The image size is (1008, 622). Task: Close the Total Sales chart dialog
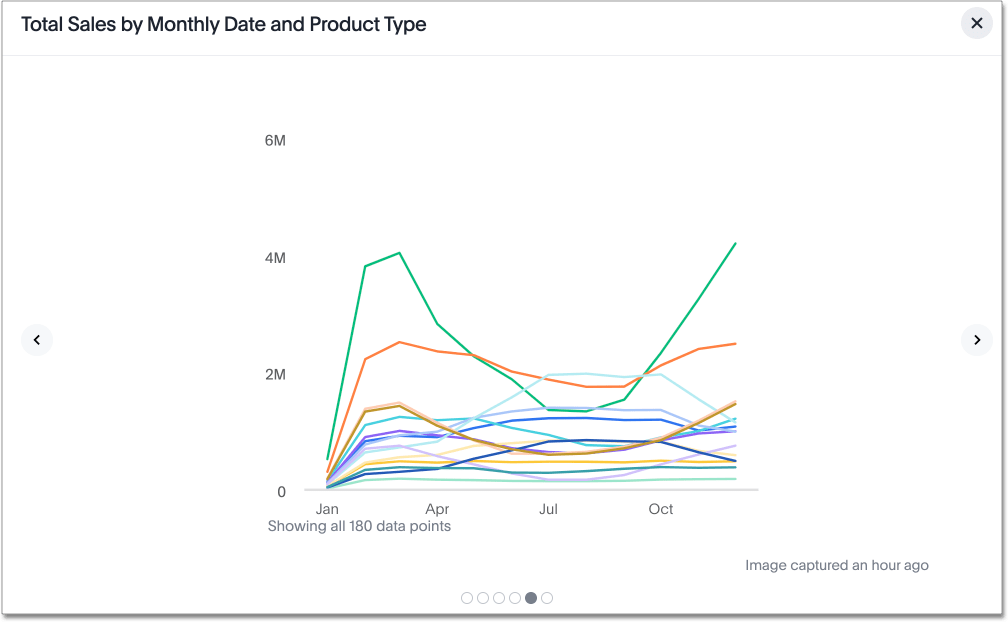click(x=976, y=23)
